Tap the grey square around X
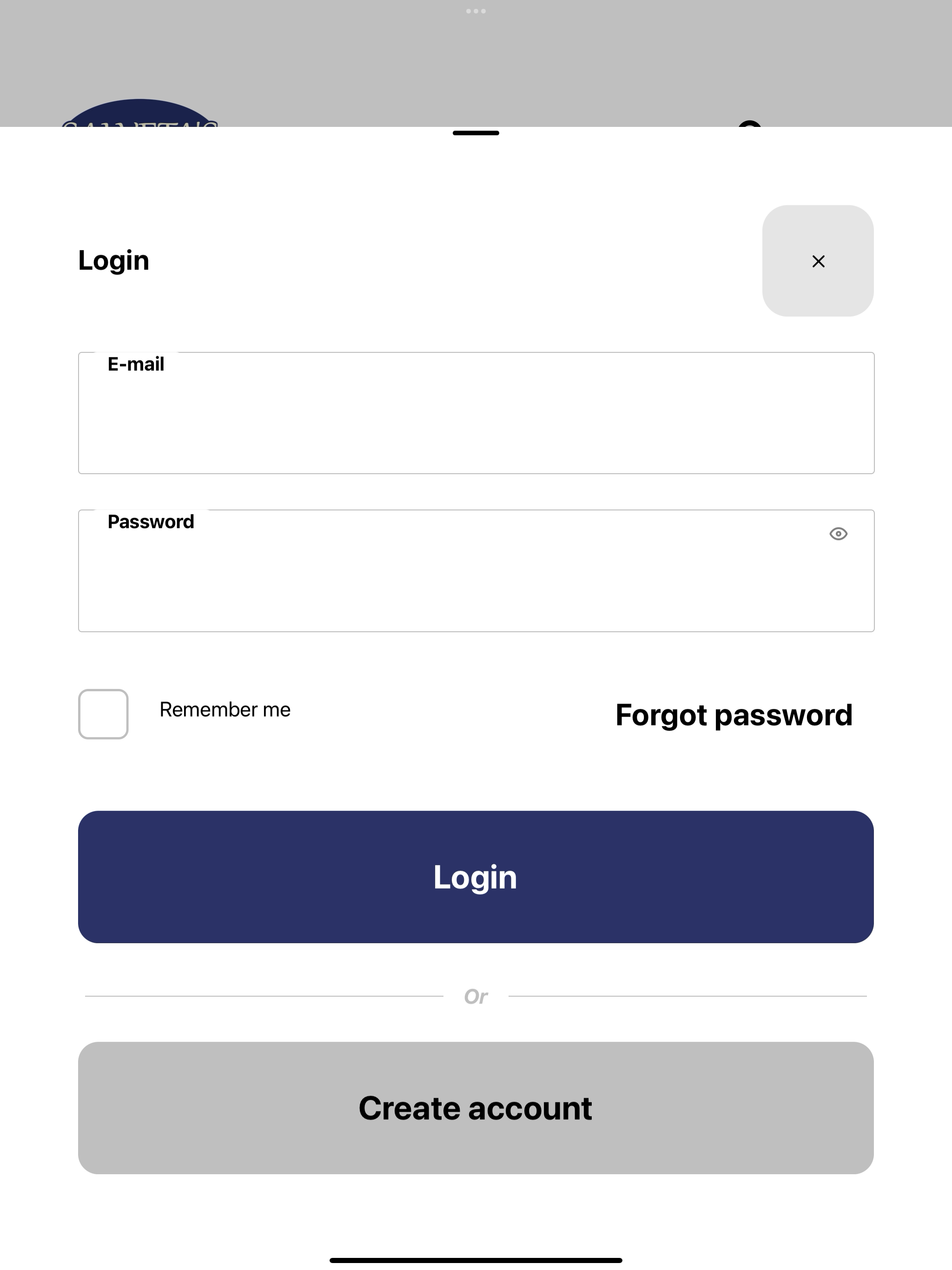This screenshot has height=1270, width=952. click(x=818, y=261)
